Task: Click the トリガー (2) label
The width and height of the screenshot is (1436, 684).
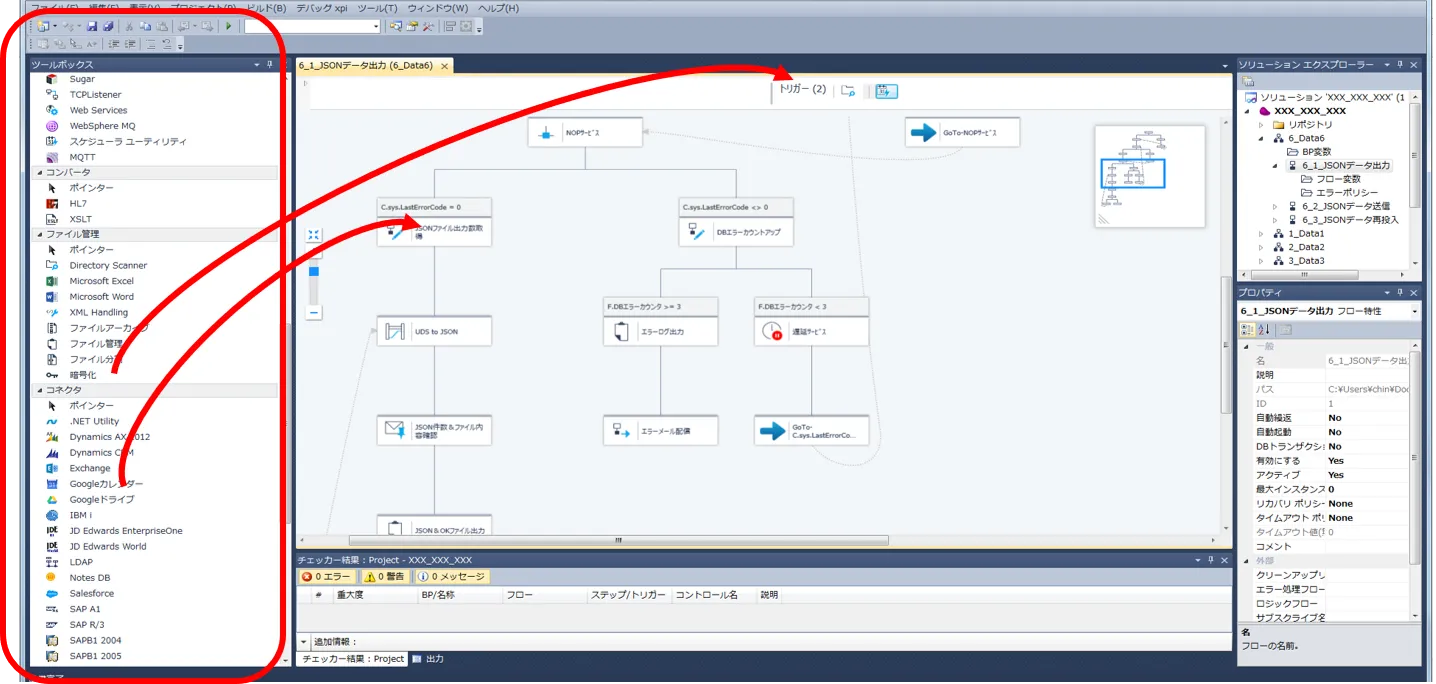Action: coord(802,89)
